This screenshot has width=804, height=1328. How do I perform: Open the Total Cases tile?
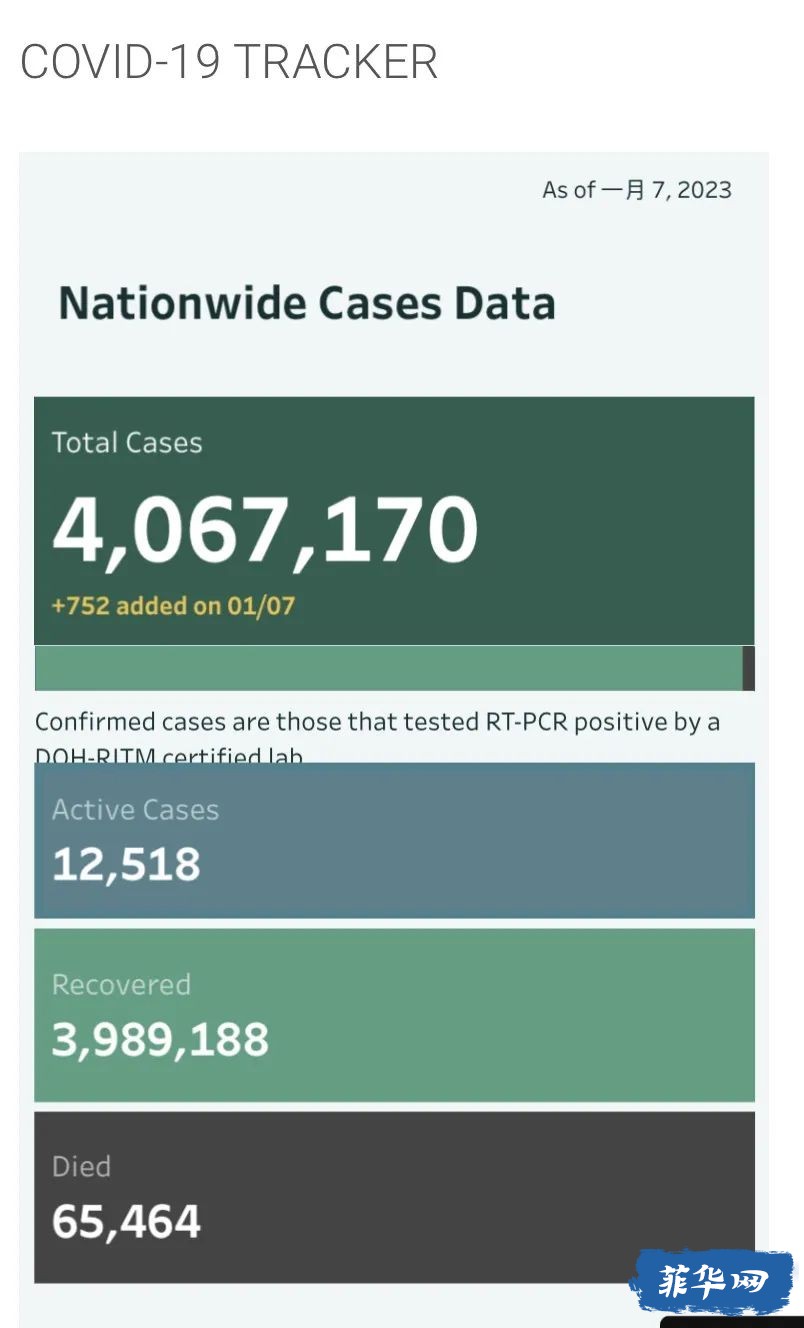point(394,521)
